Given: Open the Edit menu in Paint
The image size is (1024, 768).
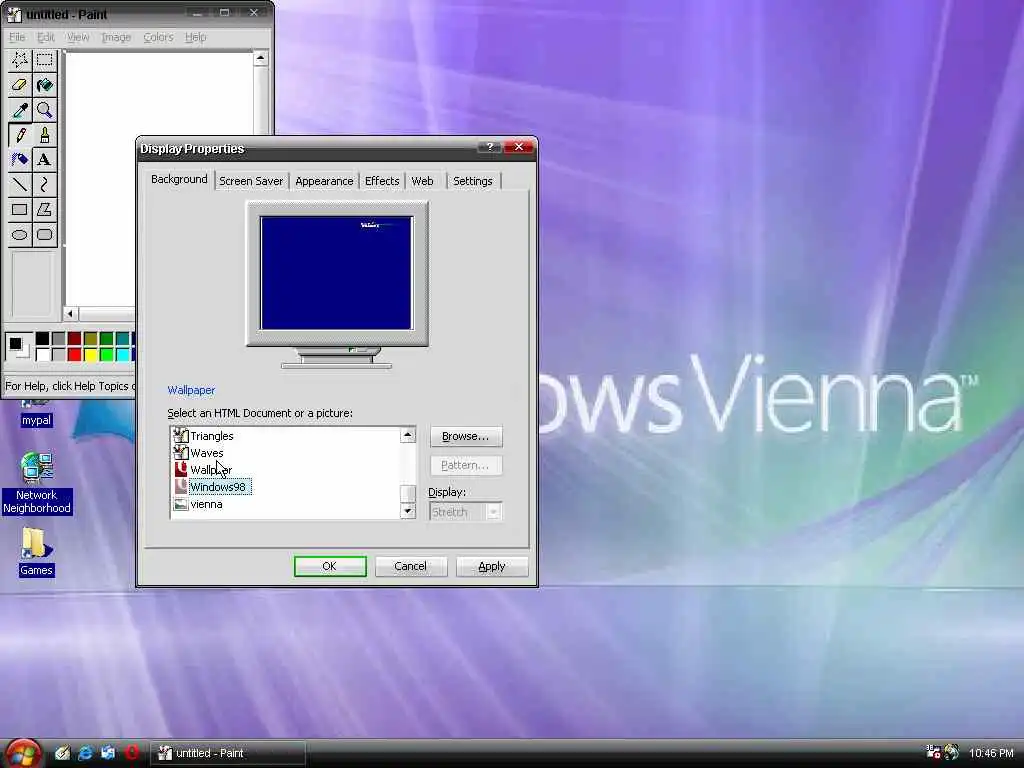Looking at the screenshot, I should click(x=46, y=37).
